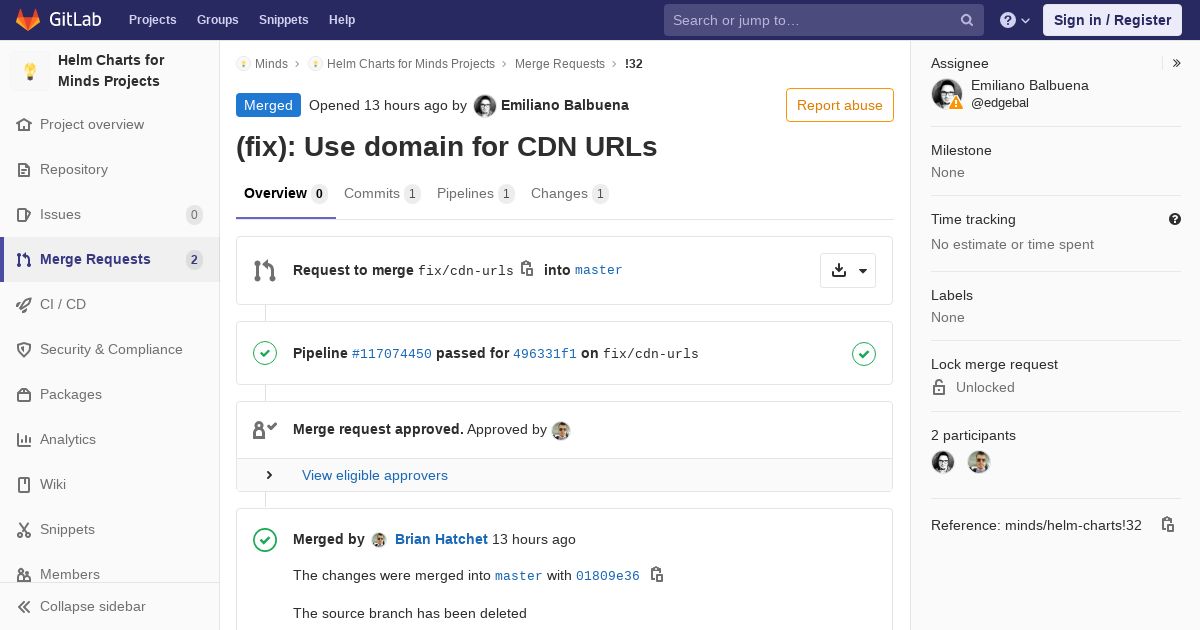Screen dimensions: 1200x630
Task: Open the GitLab logo home link
Action: [58, 20]
